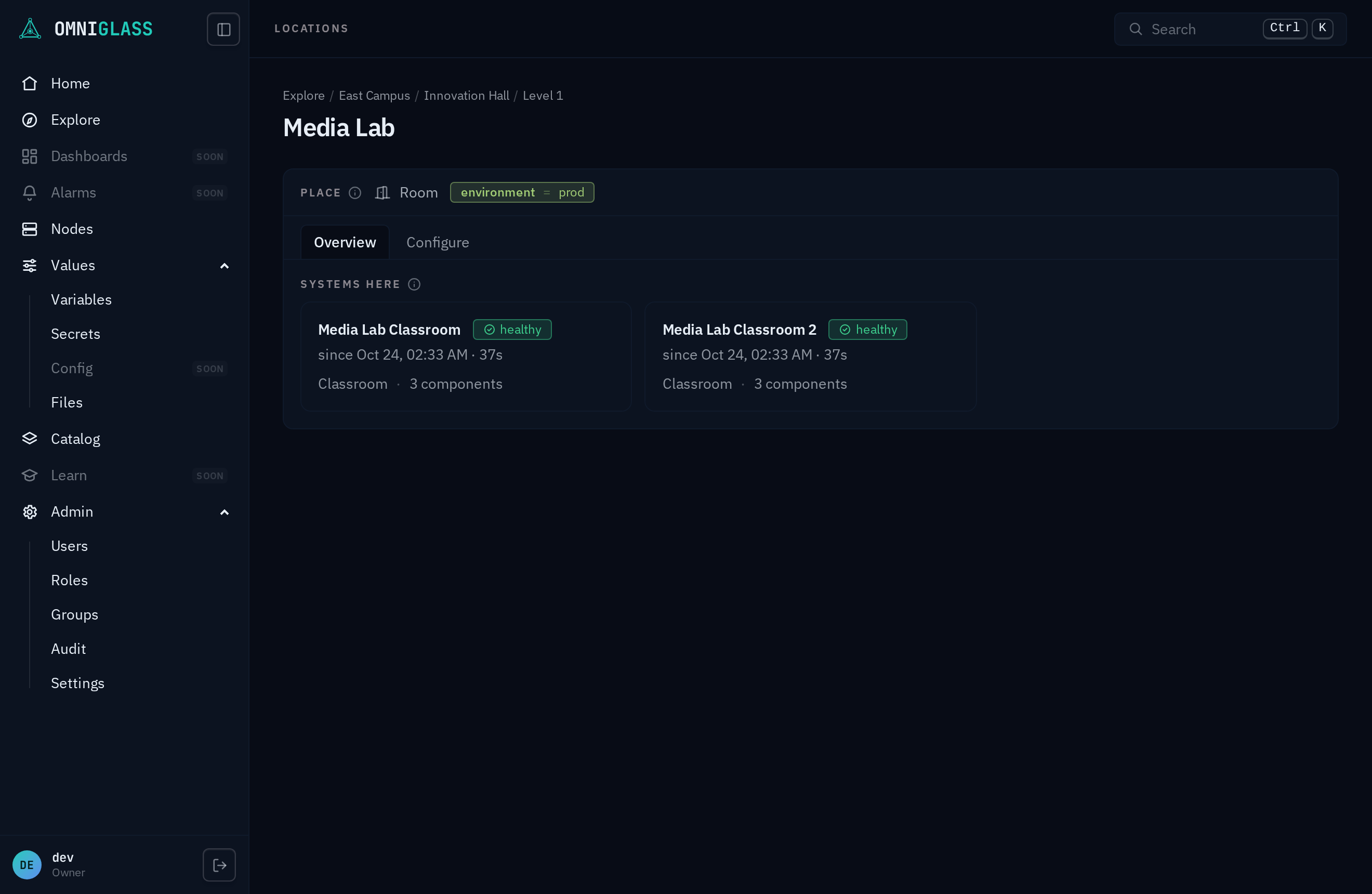Focus the Search input field
The image size is (1372, 894).
(1230, 29)
